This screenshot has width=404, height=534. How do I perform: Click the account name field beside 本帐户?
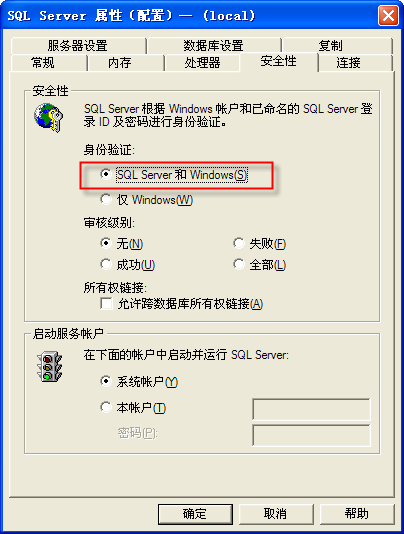(x=311, y=409)
